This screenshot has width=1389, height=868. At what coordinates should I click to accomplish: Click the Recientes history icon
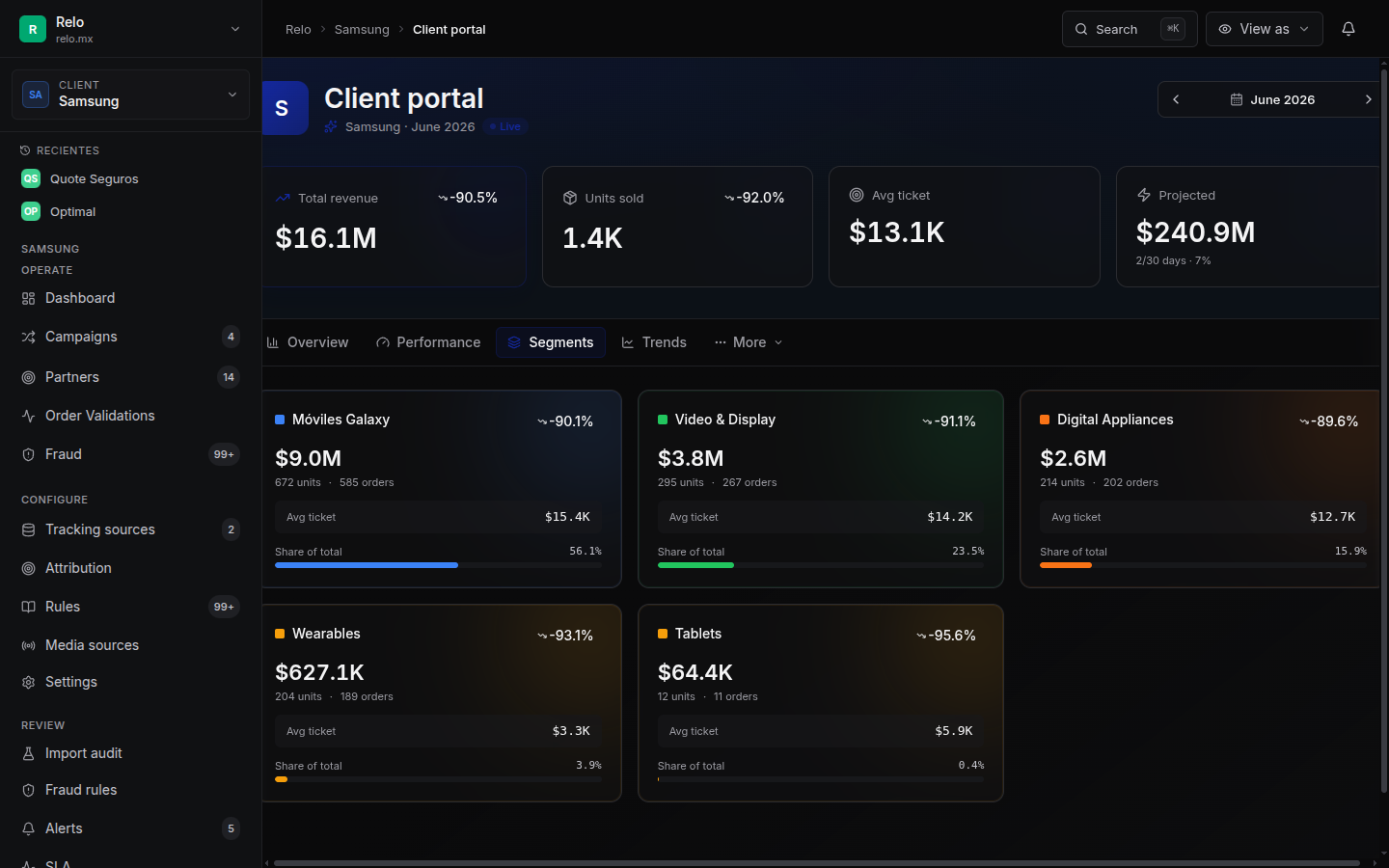pyautogui.click(x=25, y=150)
